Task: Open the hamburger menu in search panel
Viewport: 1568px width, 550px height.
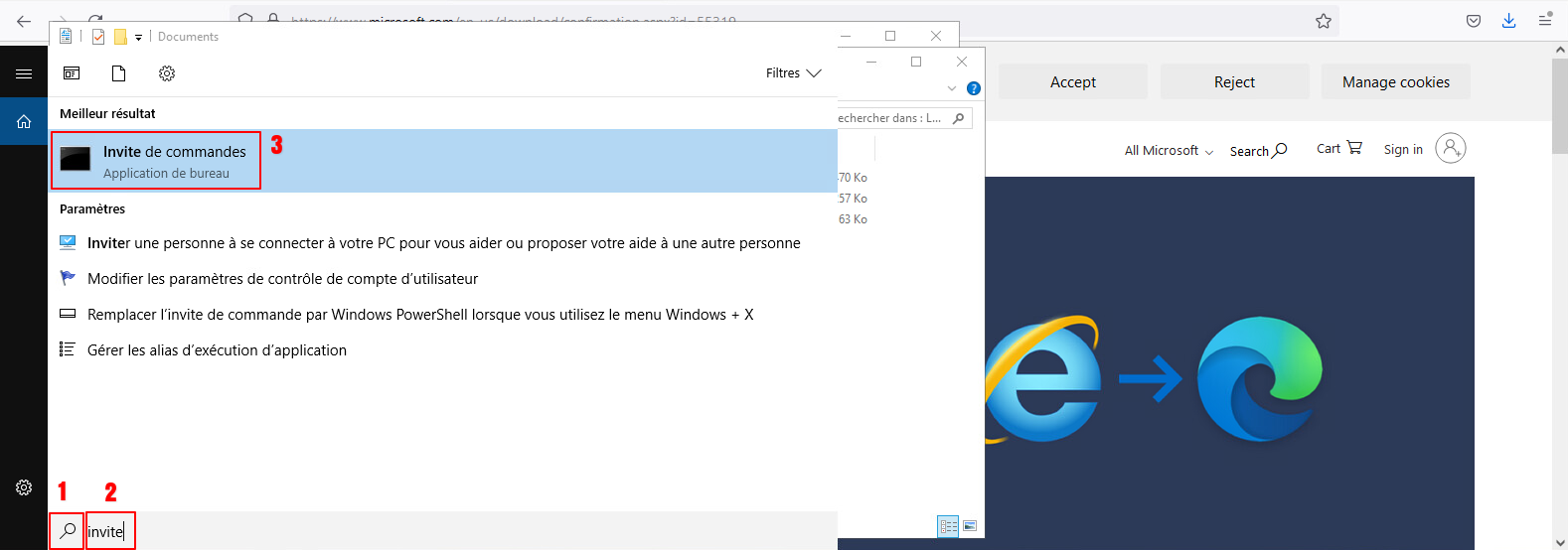Action: click(24, 73)
